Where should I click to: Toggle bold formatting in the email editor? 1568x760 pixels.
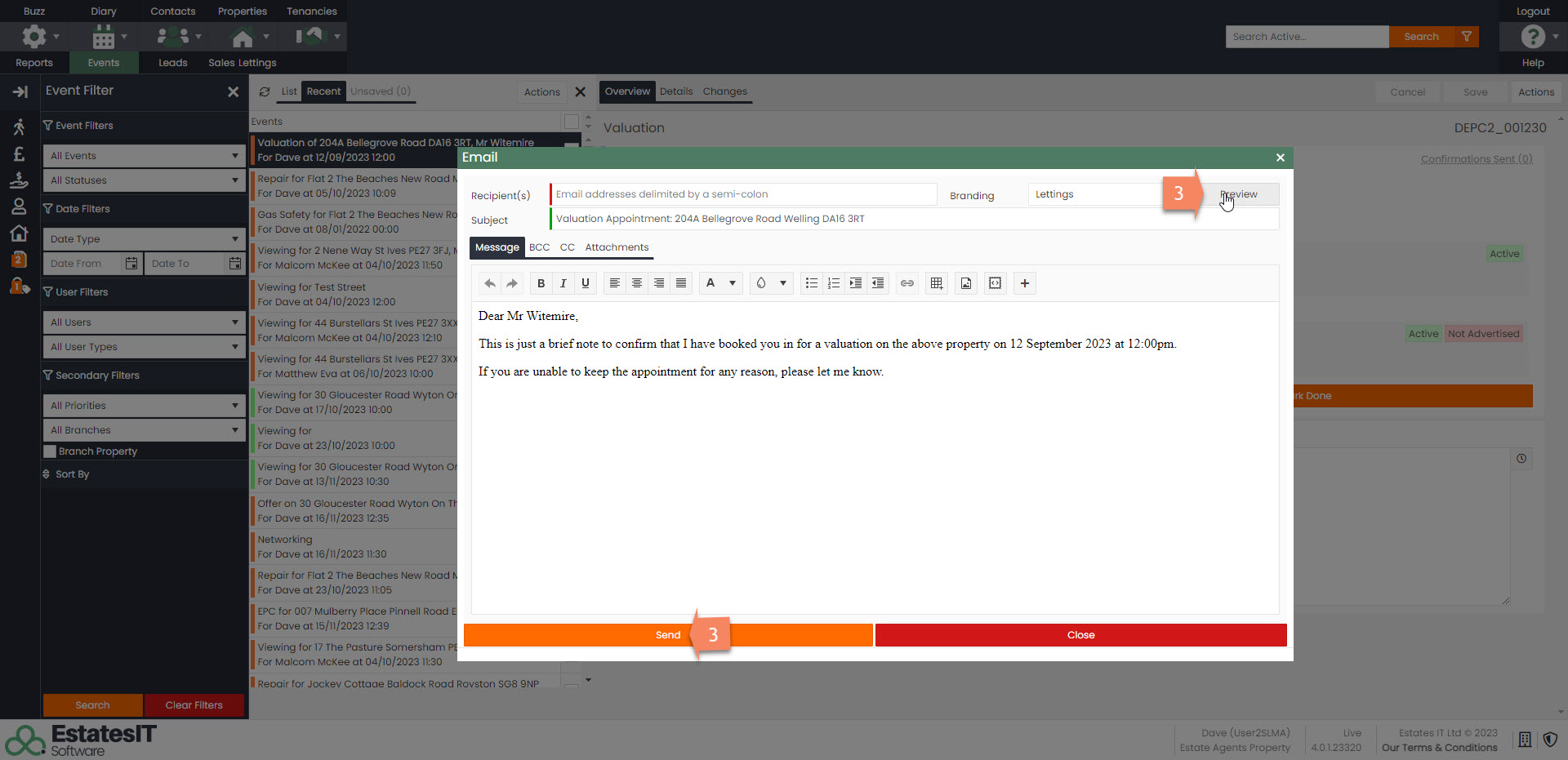(541, 283)
